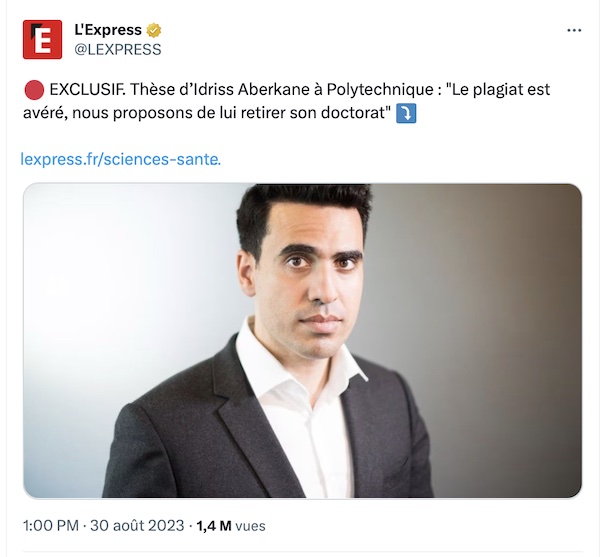Open the L'Express red logo avatar
The width and height of the screenshot is (600, 557).
42,39
